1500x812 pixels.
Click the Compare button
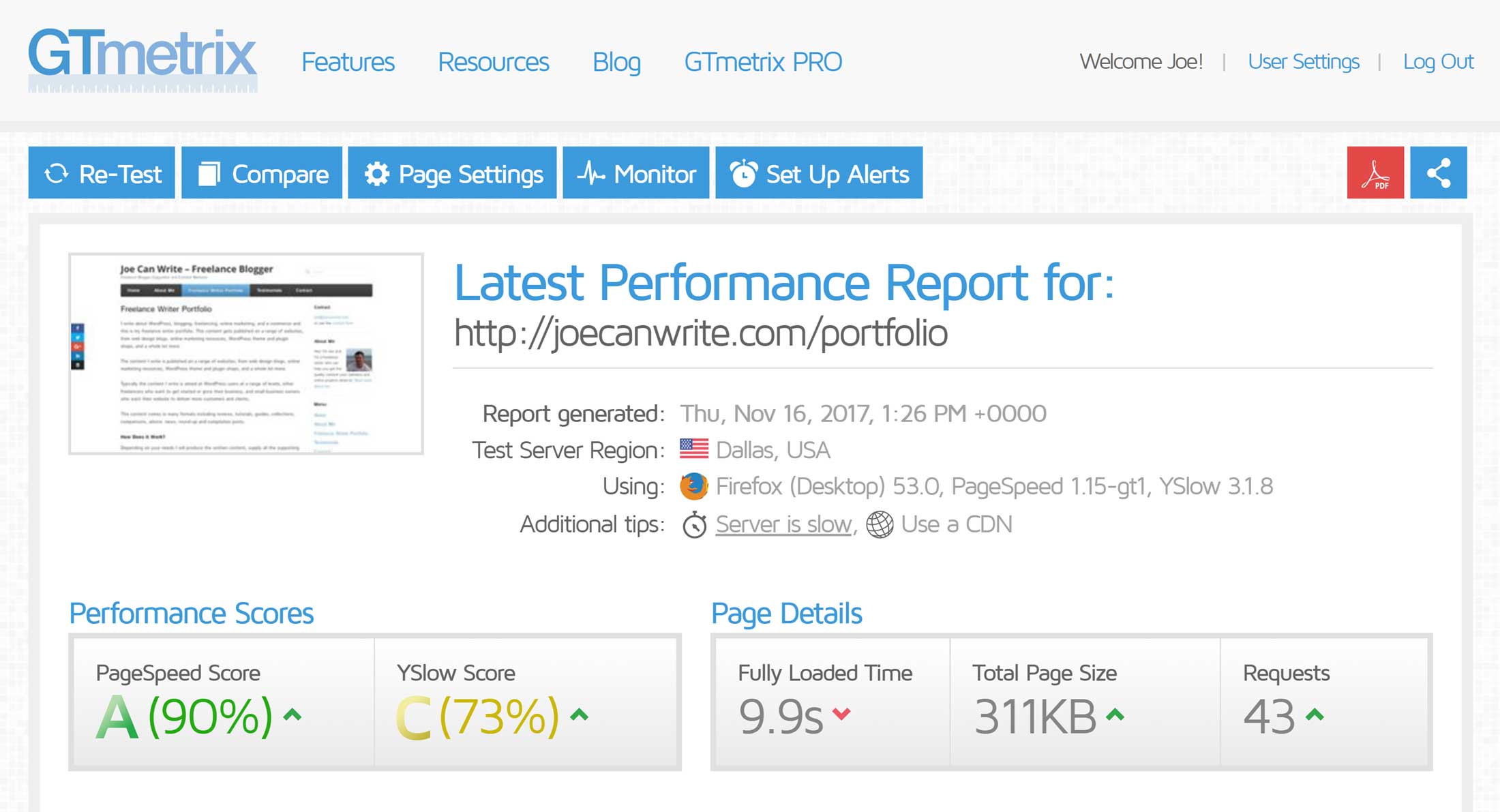(x=262, y=173)
